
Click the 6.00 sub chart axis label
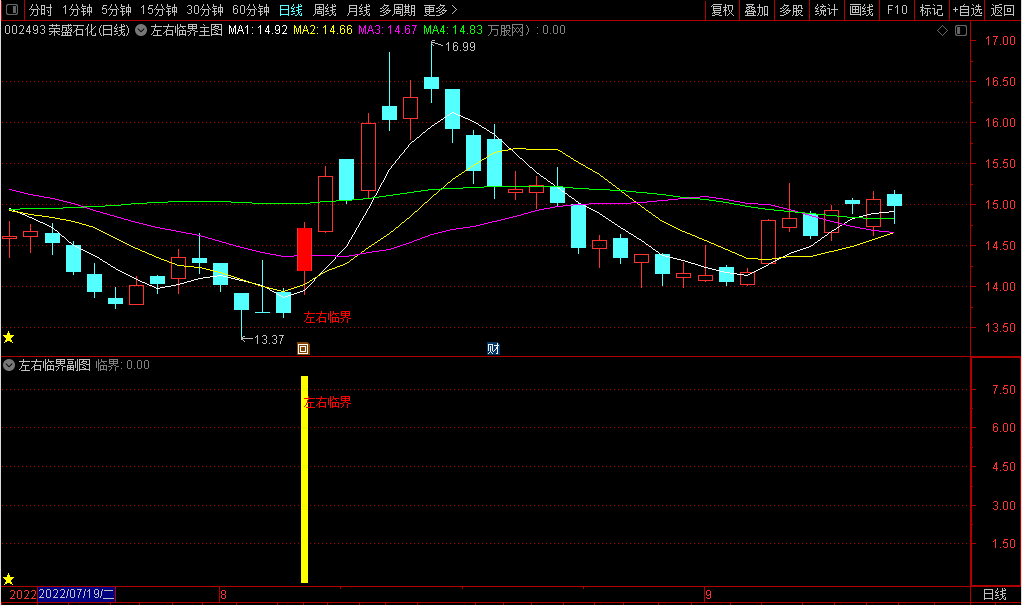(1004, 428)
